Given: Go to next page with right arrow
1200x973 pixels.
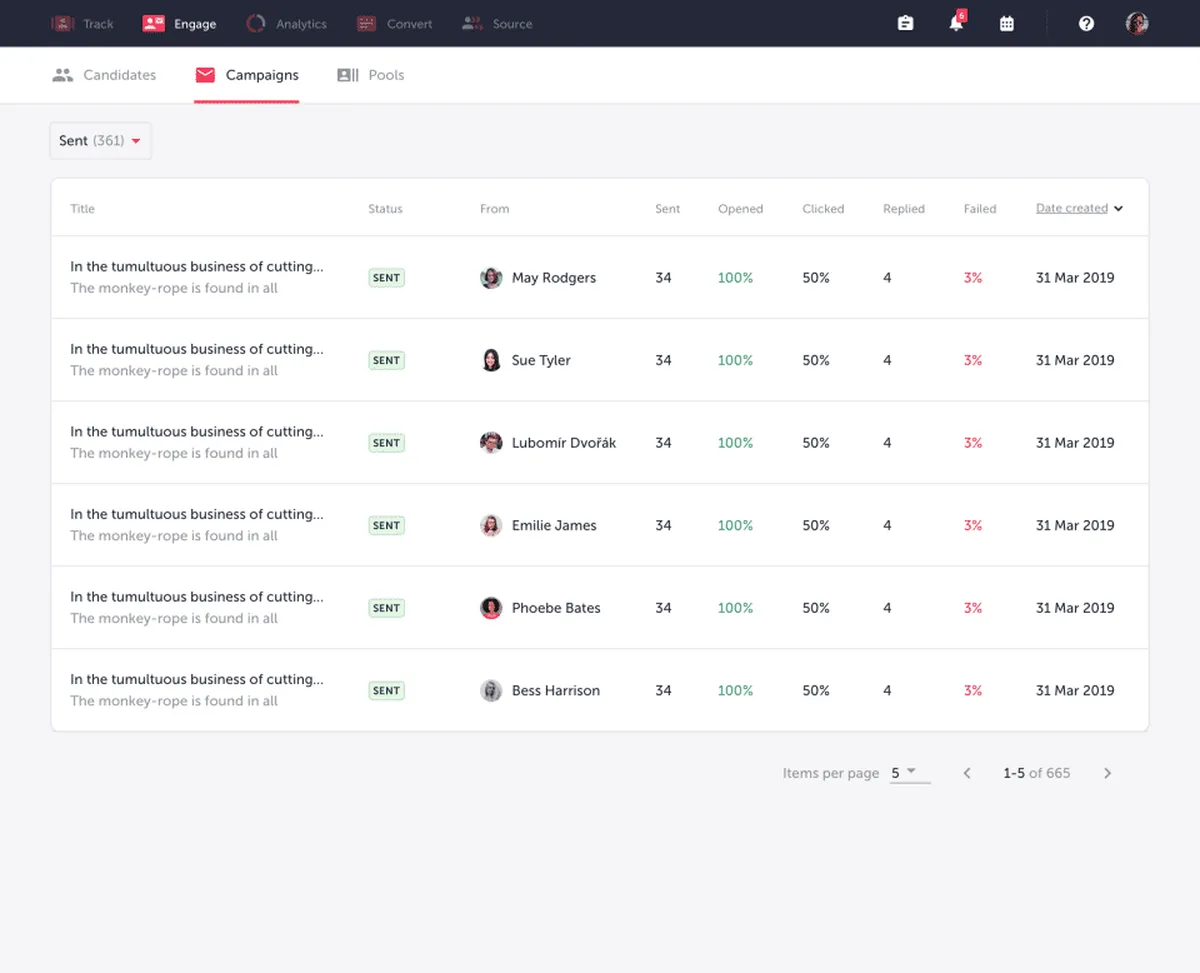Looking at the screenshot, I should pyautogui.click(x=1107, y=772).
